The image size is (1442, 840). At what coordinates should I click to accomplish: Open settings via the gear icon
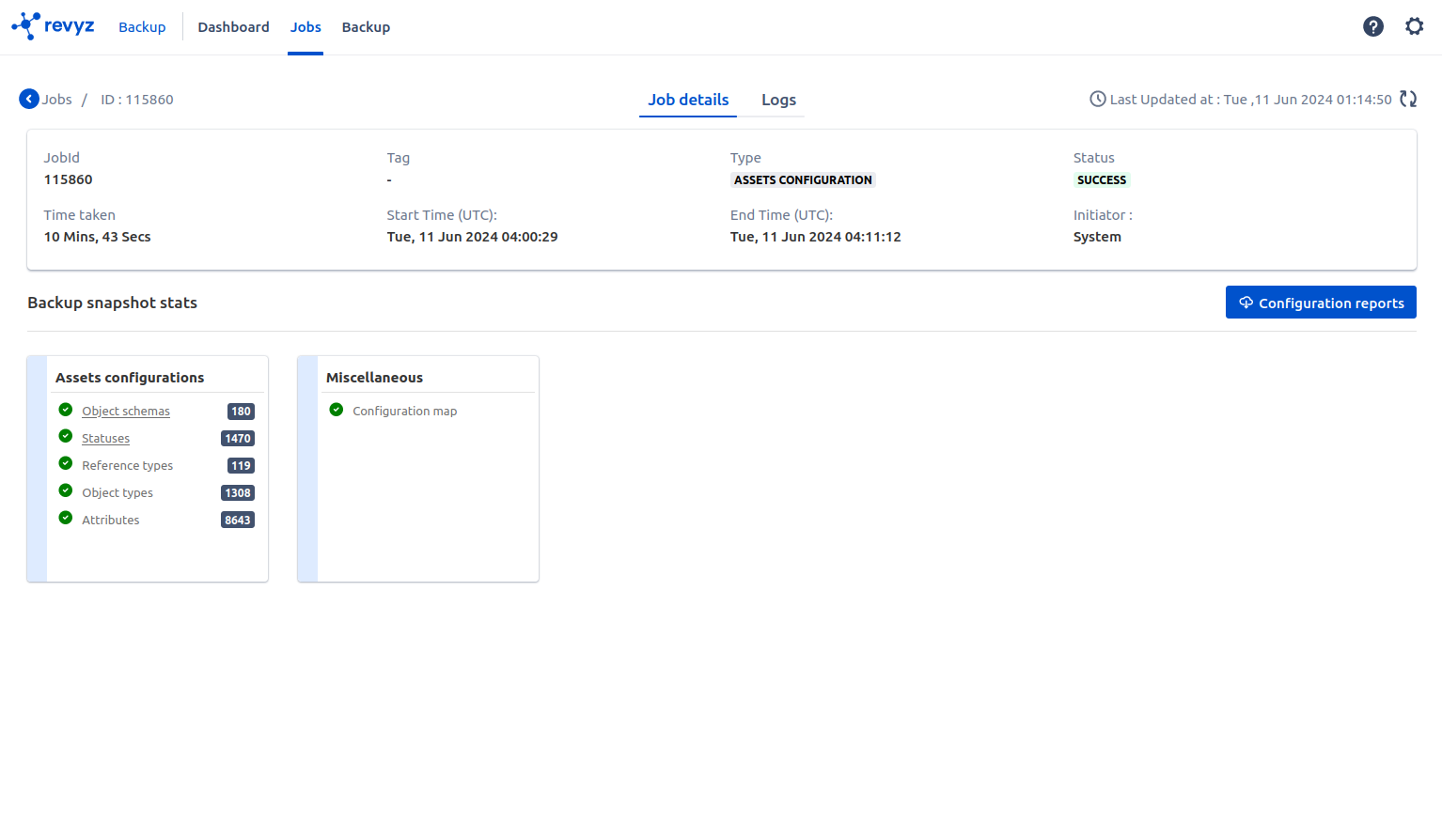pyautogui.click(x=1414, y=26)
